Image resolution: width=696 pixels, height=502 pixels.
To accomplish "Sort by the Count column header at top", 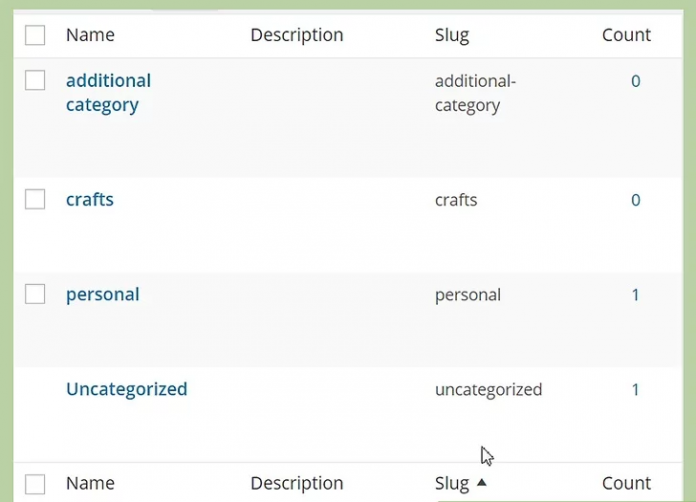I will click(626, 35).
